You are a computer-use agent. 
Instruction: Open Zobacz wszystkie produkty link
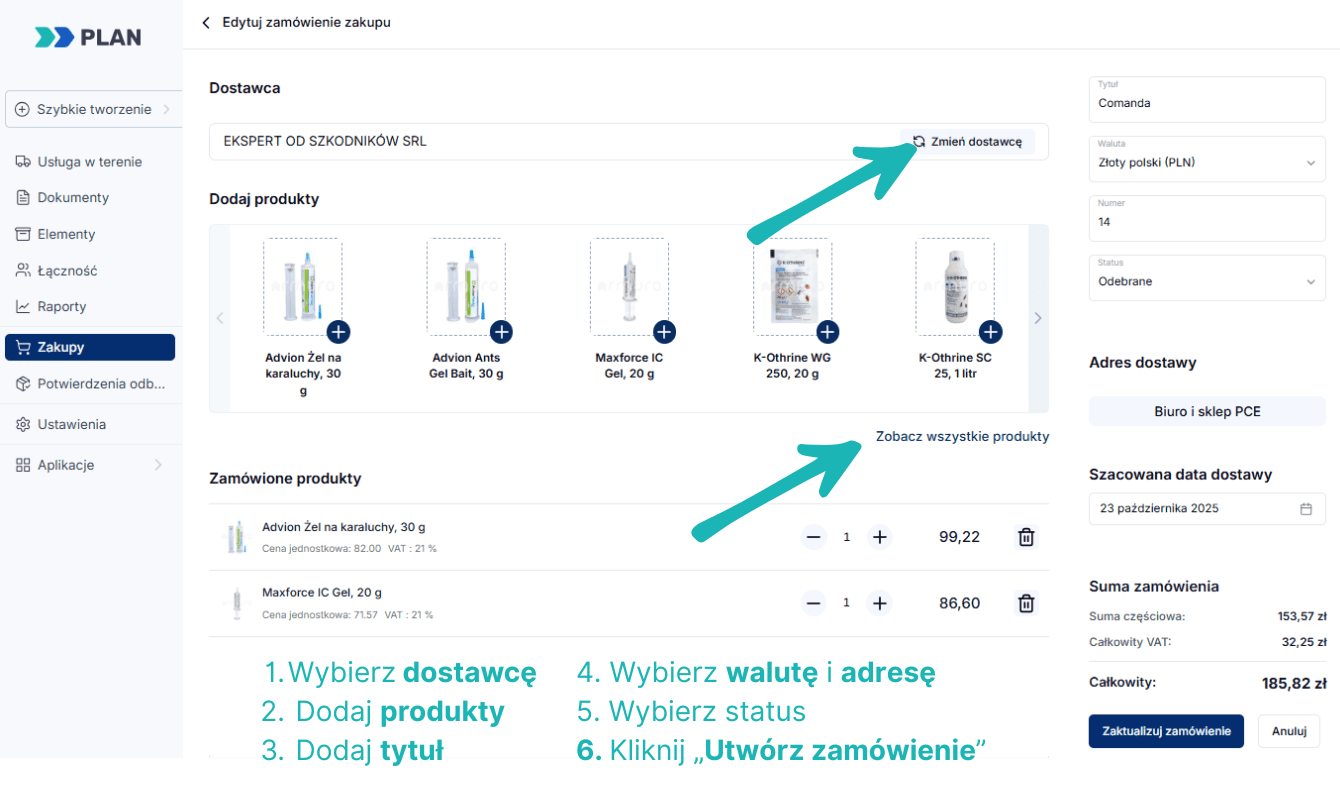[962, 436]
